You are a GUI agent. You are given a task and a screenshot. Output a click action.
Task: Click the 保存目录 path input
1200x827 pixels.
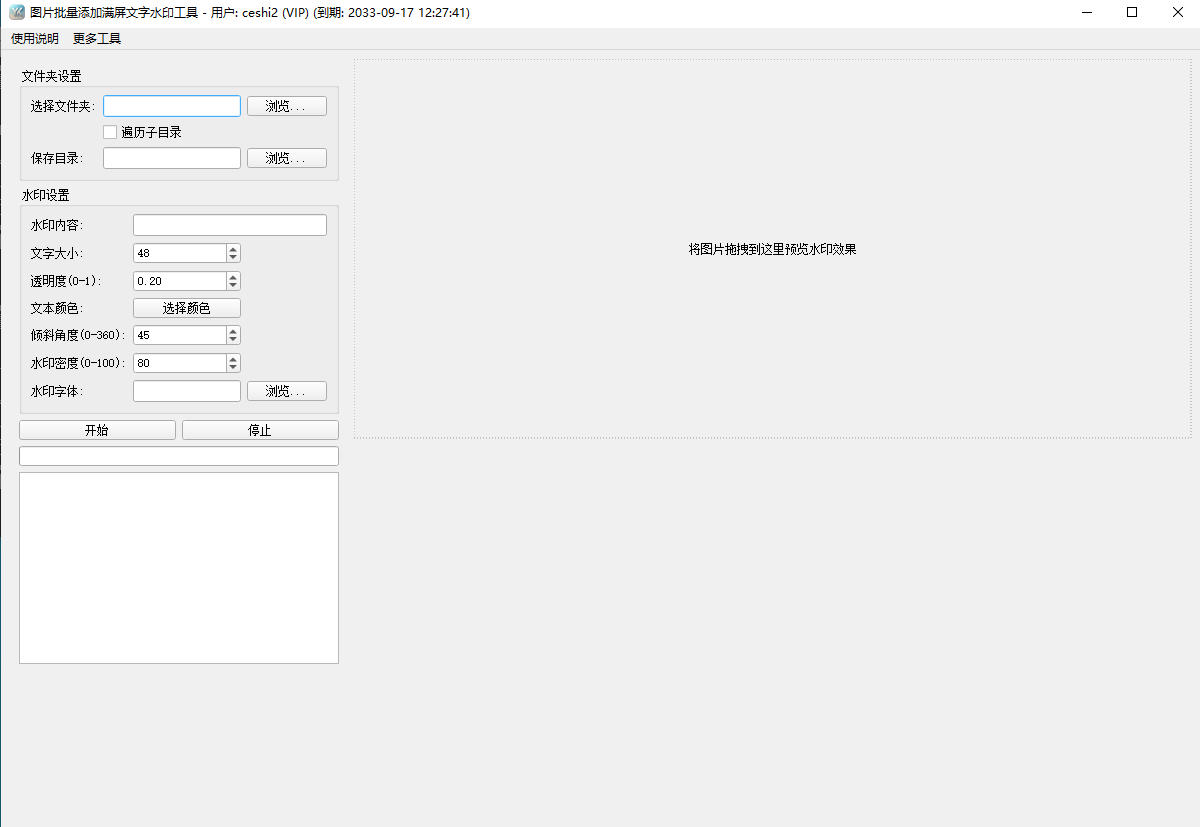(171, 158)
